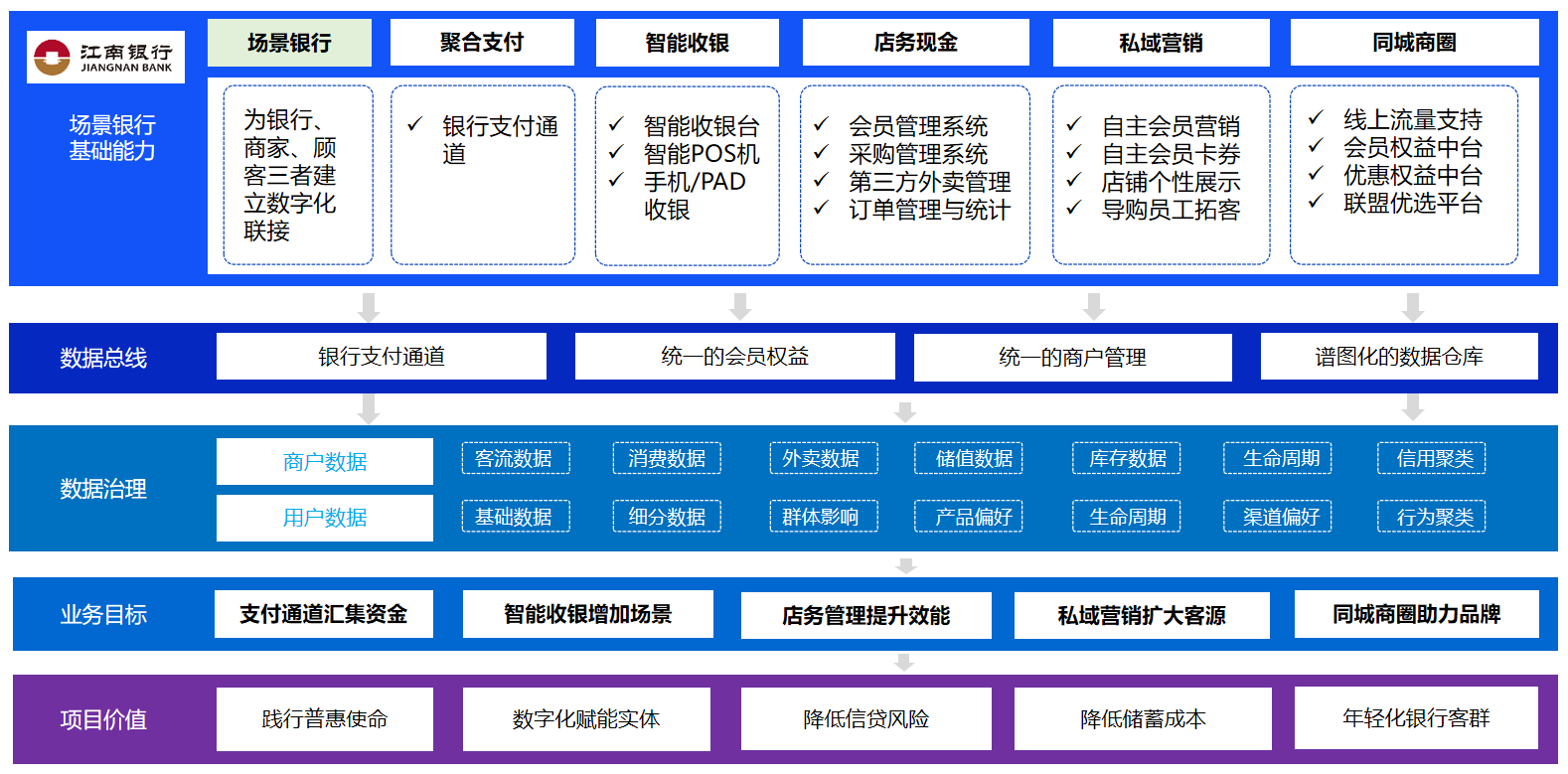Screen dimensions: 1568x774
Task: Select the 客流数据 dashed tag
Action: pos(515,458)
